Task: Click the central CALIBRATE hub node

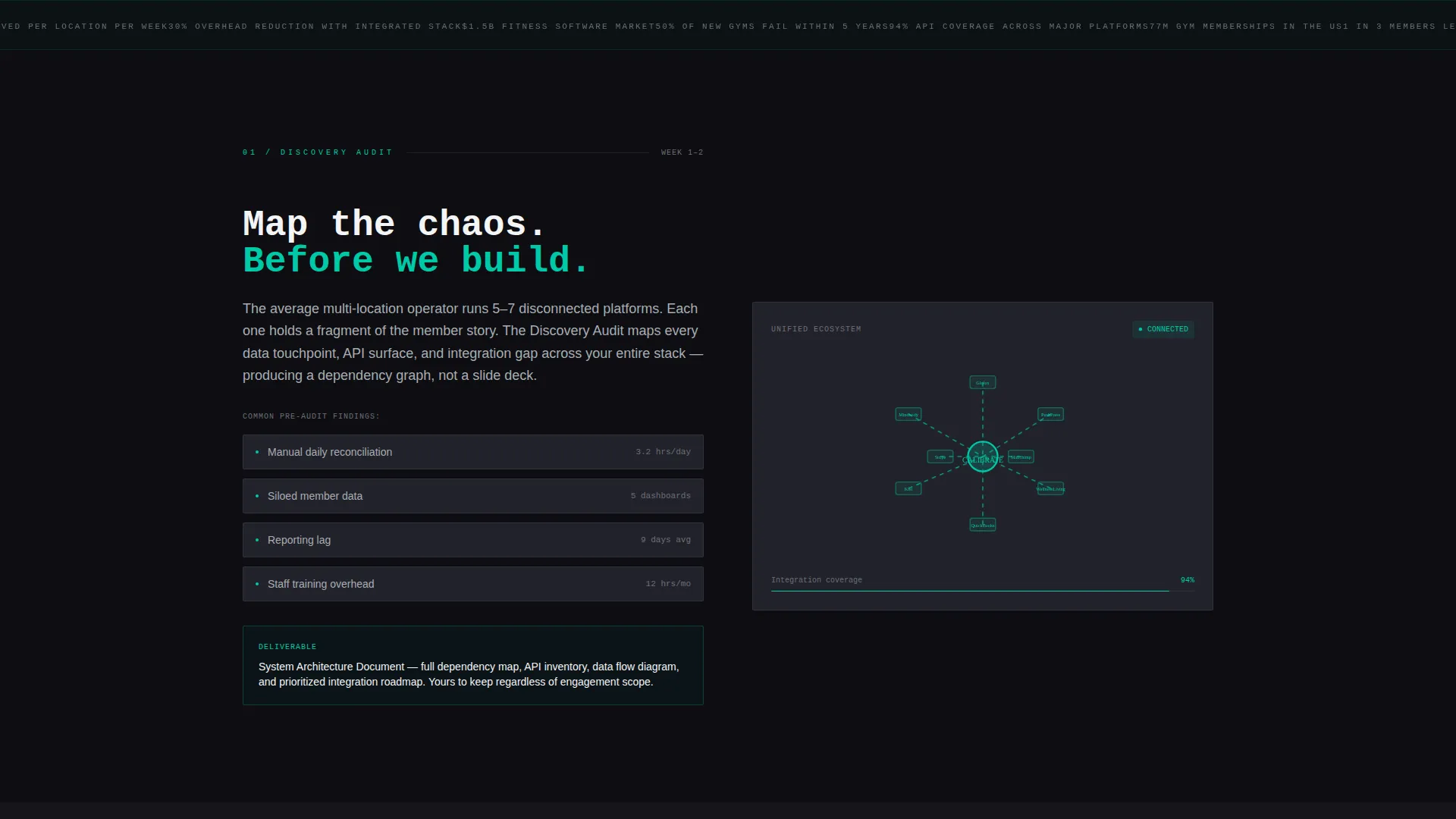Action: click(x=983, y=457)
